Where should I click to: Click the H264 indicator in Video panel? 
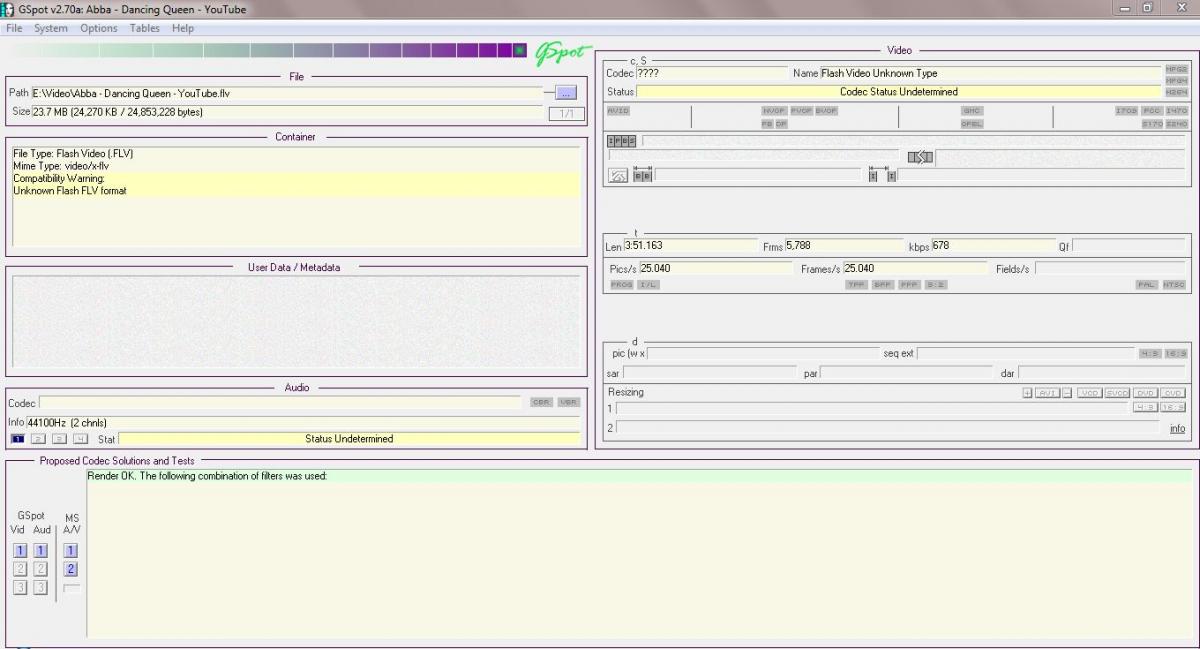(1176, 92)
